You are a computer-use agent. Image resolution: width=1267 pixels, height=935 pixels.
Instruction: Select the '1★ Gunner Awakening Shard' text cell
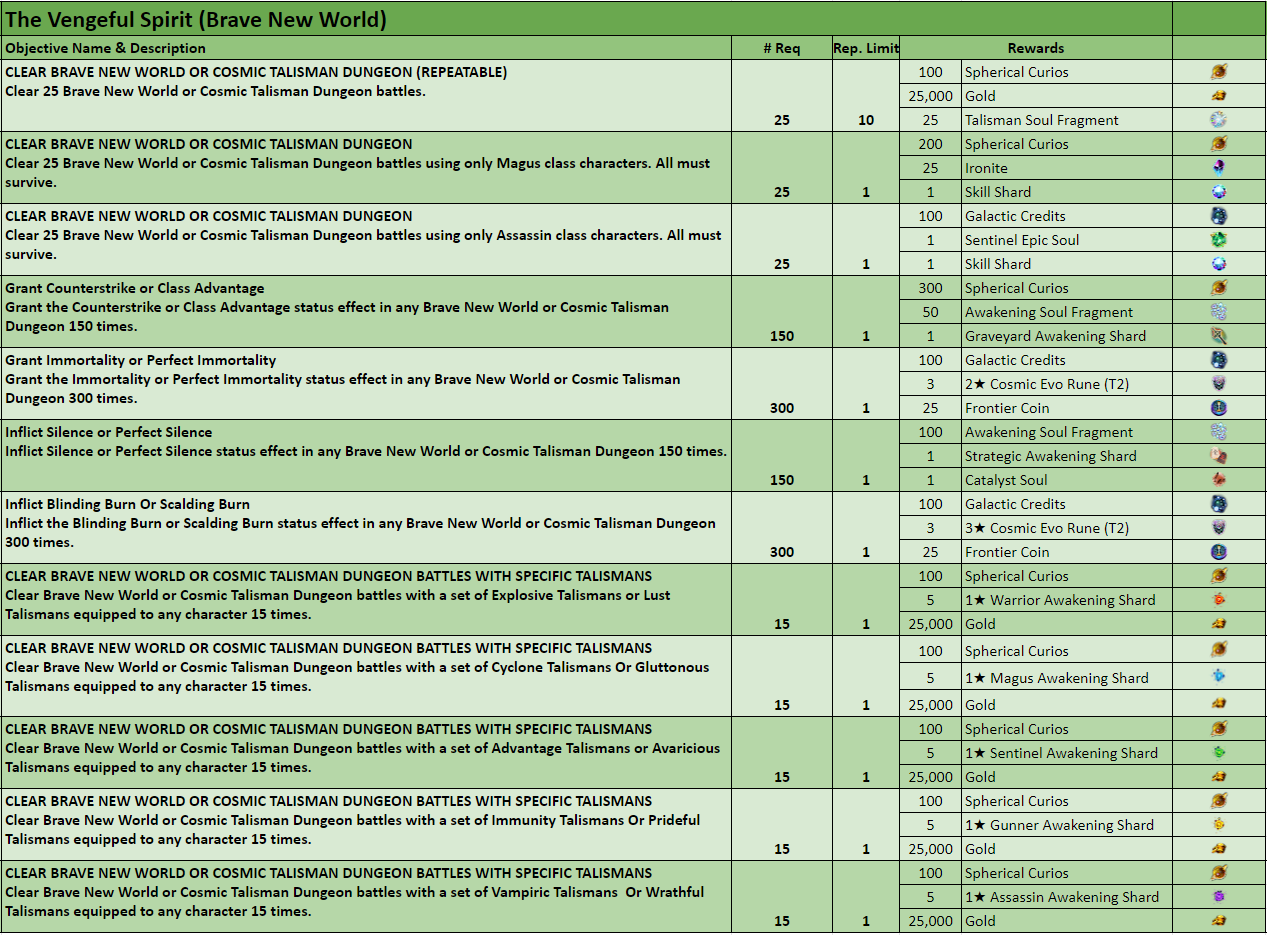tap(1067, 825)
